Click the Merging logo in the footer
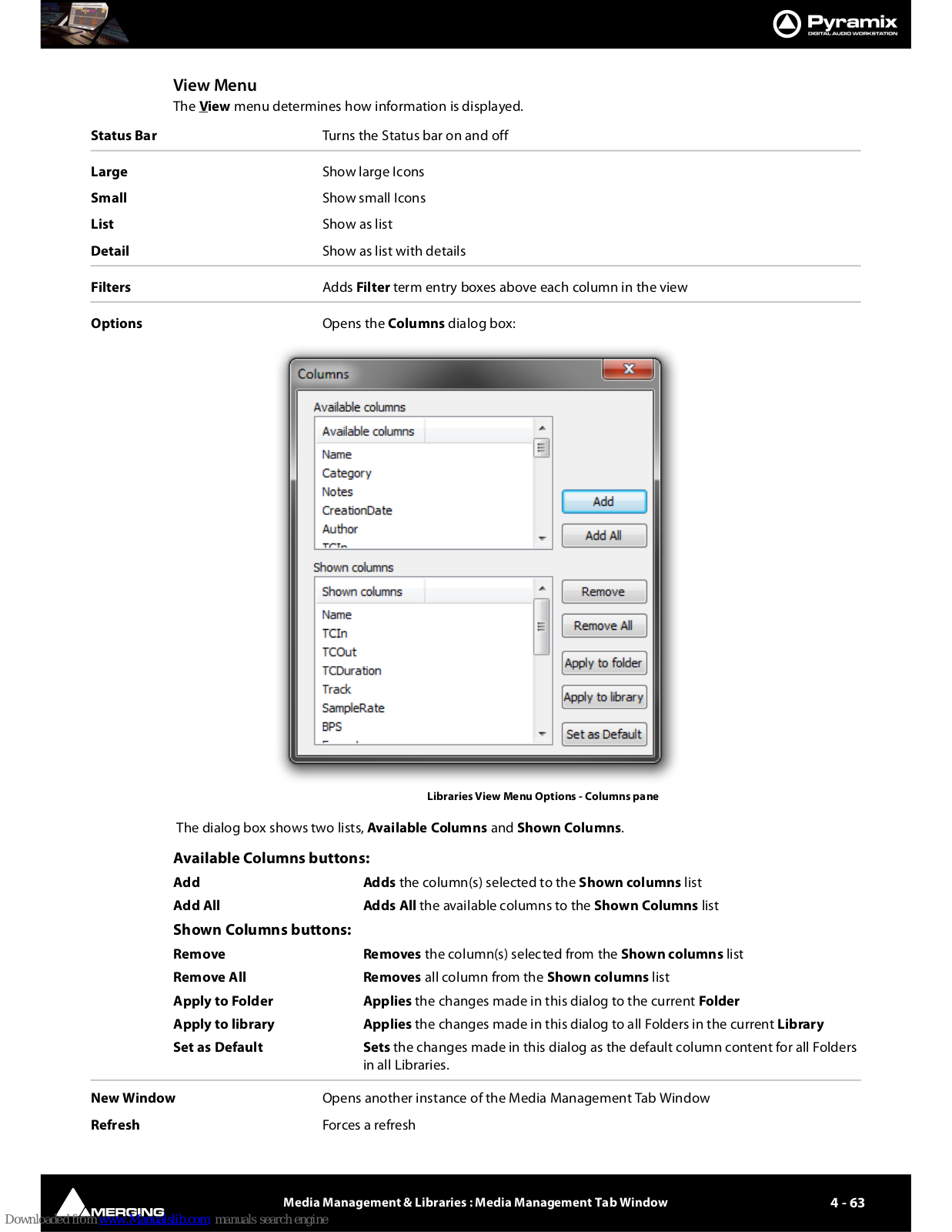The width and height of the screenshot is (952, 1232). (111, 1204)
